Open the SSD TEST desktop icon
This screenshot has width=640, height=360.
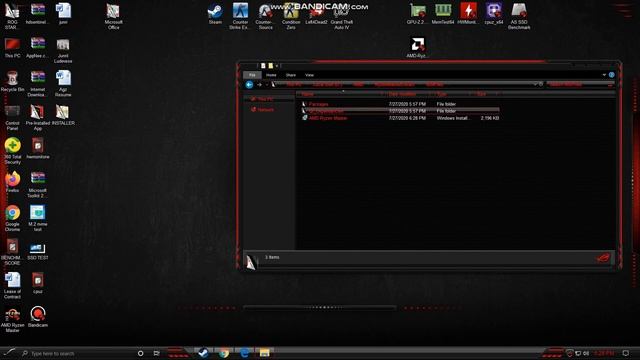click(x=38, y=250)
